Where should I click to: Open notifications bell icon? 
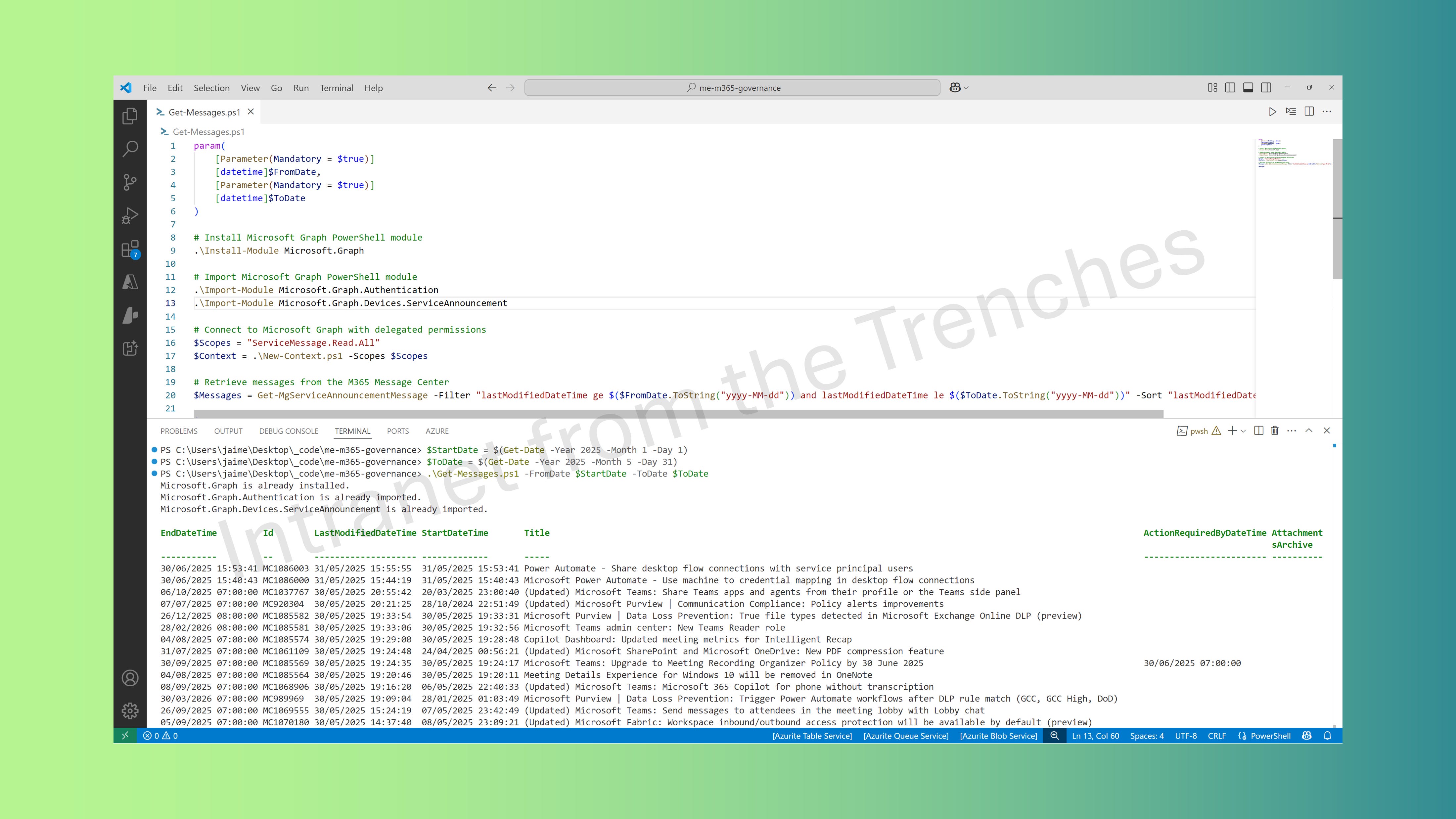point(1327,735)
